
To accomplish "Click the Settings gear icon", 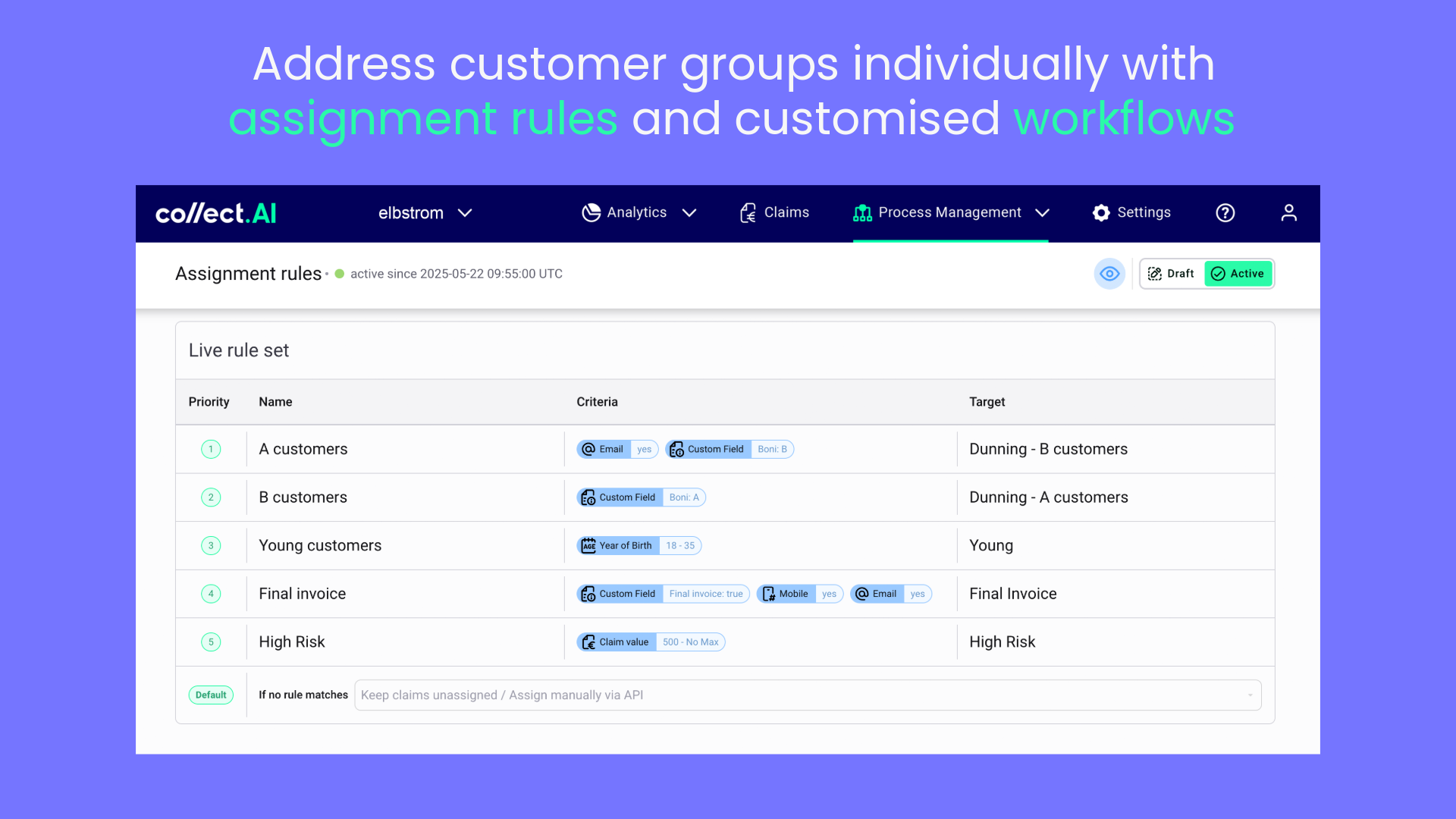I will 1101,213.
